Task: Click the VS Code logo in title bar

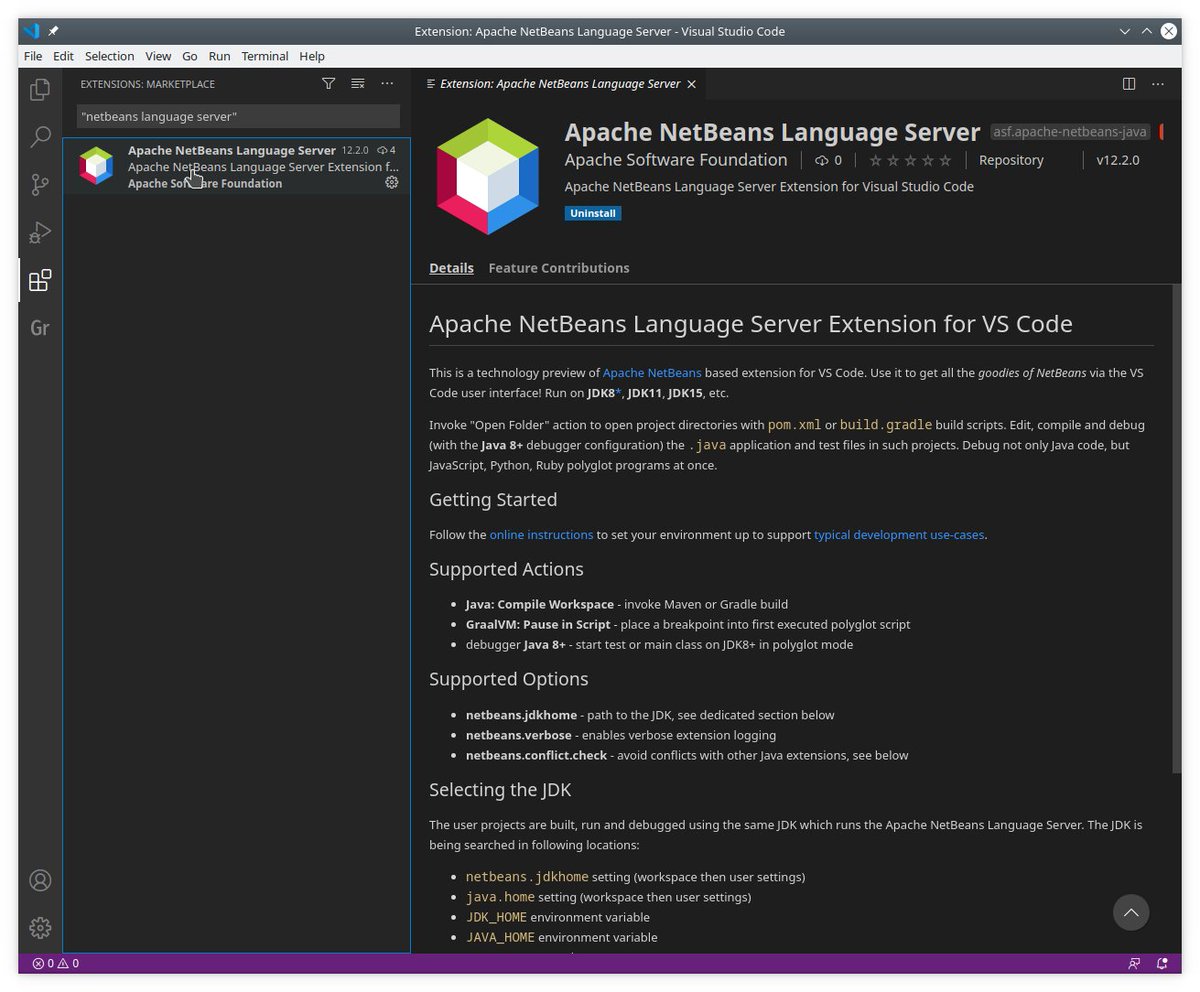Action: pyautogui.click(x=31, y=31)
